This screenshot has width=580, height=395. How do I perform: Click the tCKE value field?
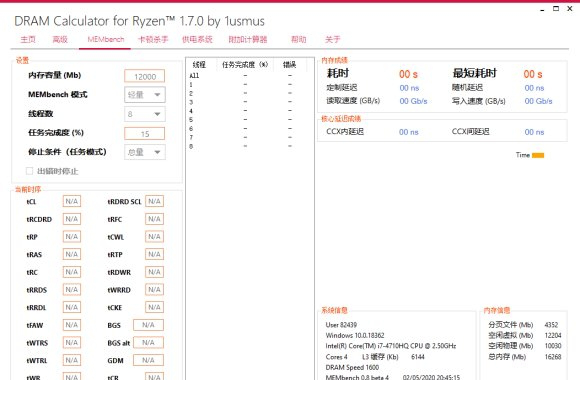pos(154,307)
